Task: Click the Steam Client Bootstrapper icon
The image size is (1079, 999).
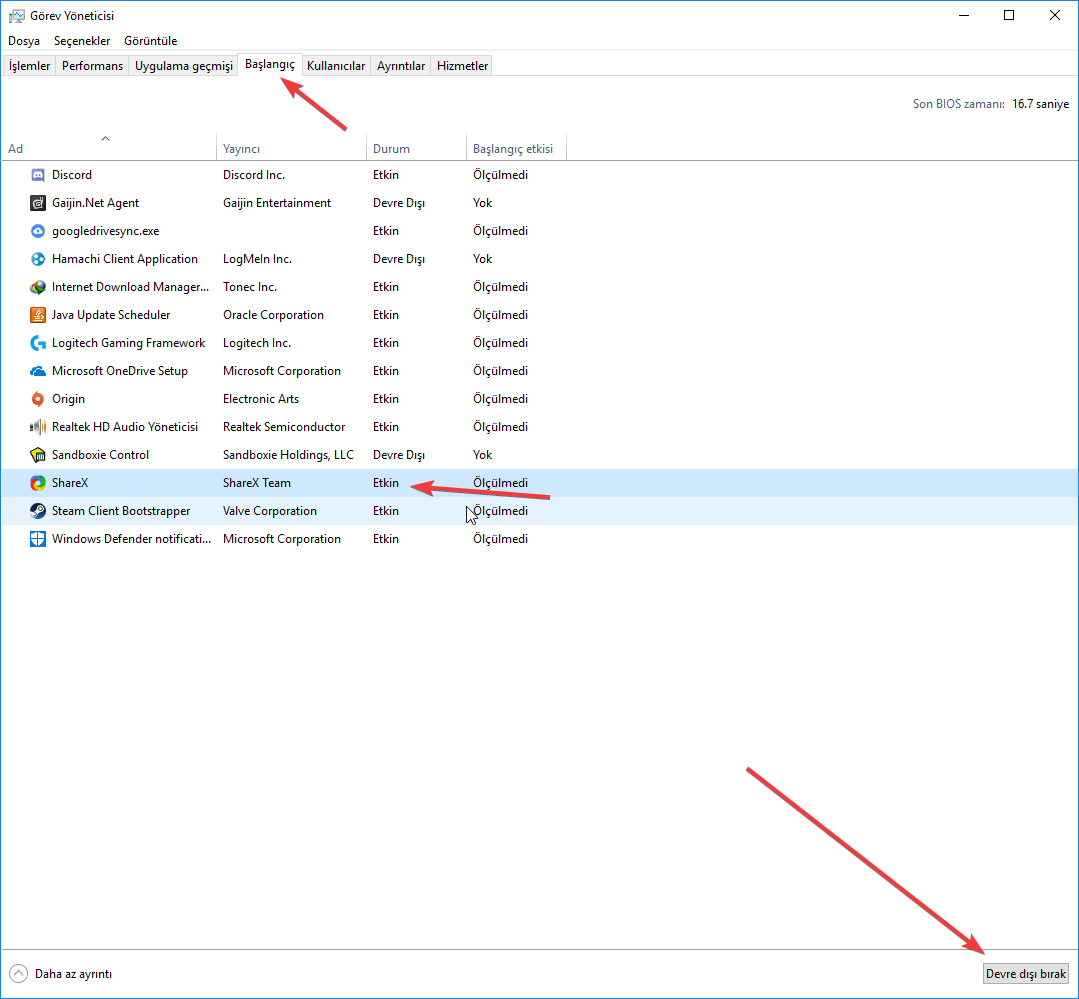Action: [38, 511]
